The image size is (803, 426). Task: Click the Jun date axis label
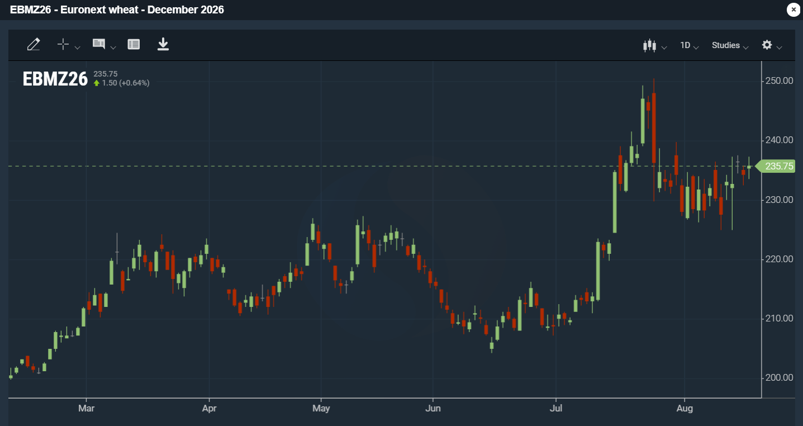pos(433,408)
